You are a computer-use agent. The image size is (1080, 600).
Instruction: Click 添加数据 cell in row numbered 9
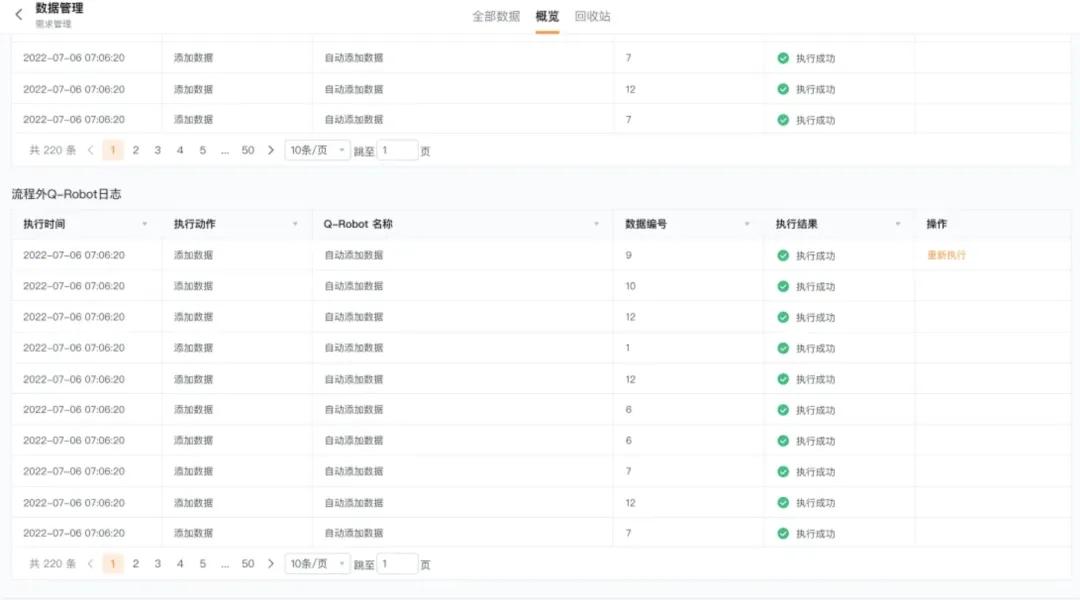pyautogui.click(x=193, y=255)
